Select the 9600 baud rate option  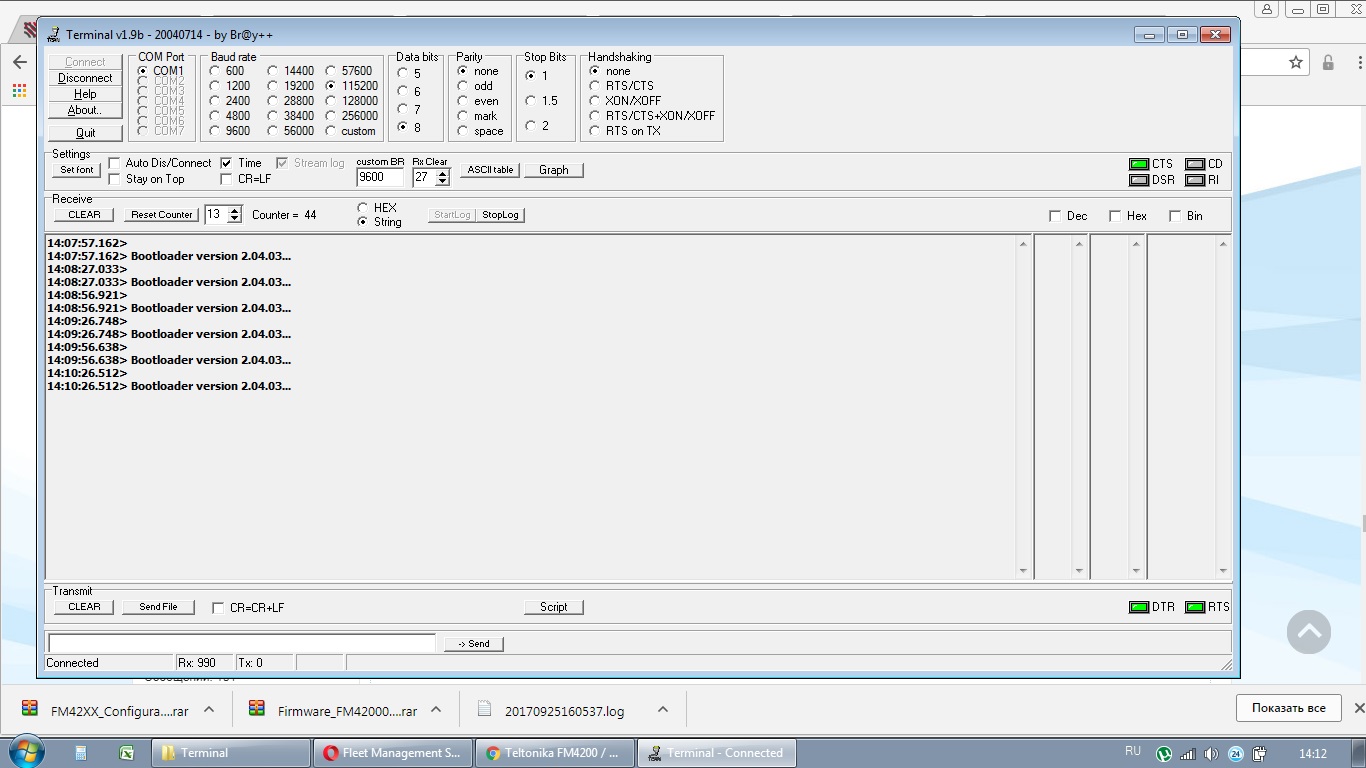[215, 131]
